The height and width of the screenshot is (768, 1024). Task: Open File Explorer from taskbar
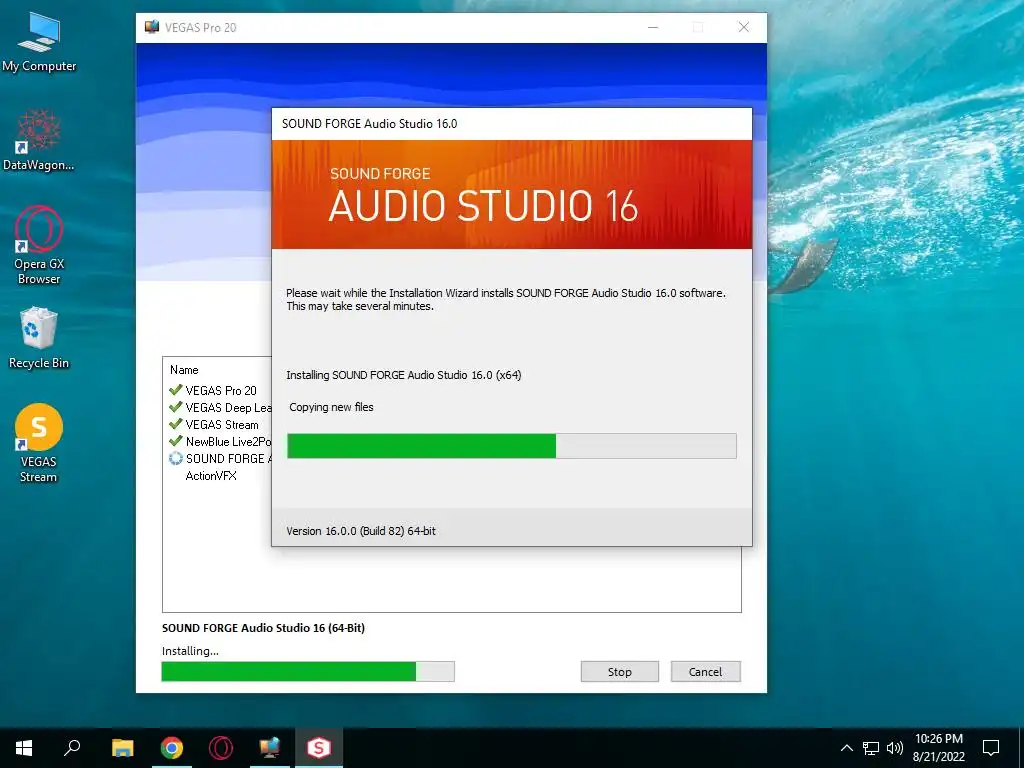point(122,748)
